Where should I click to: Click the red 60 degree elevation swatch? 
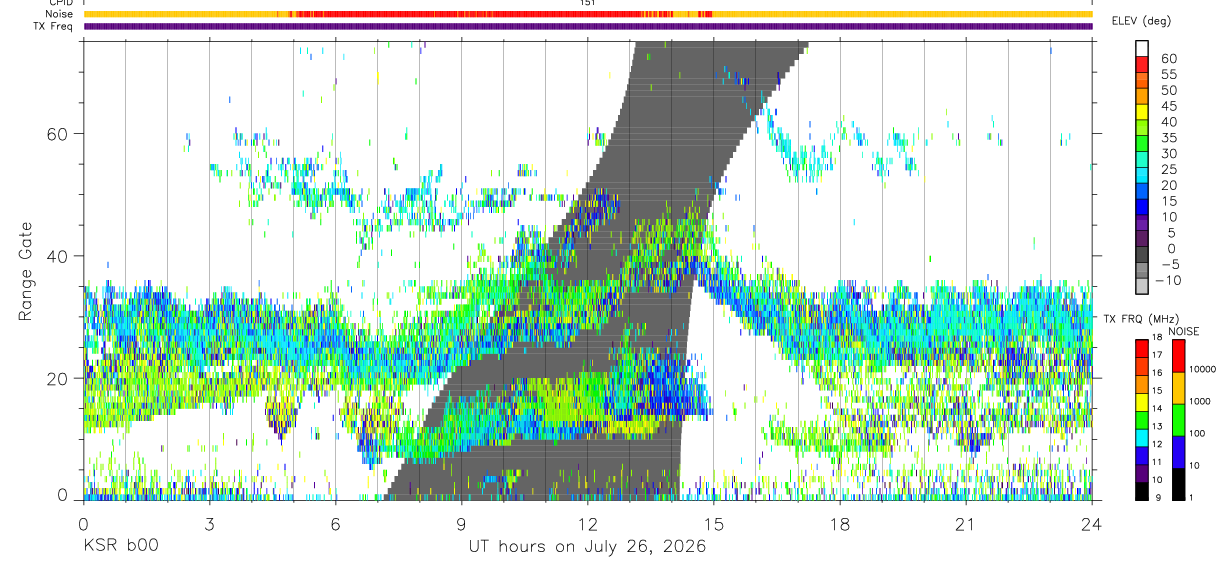pyautogui.click(x=1141, y=65)
